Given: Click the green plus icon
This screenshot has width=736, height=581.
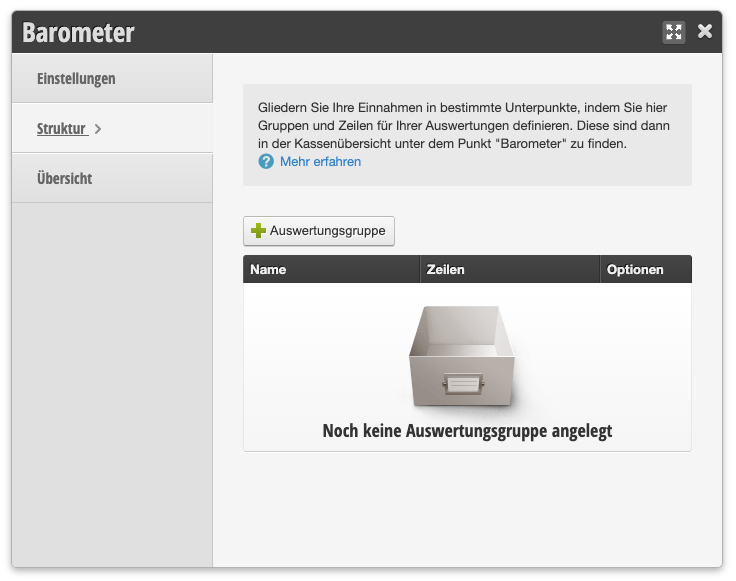Looking at the screenshot, I should click(x=258, y=231).
